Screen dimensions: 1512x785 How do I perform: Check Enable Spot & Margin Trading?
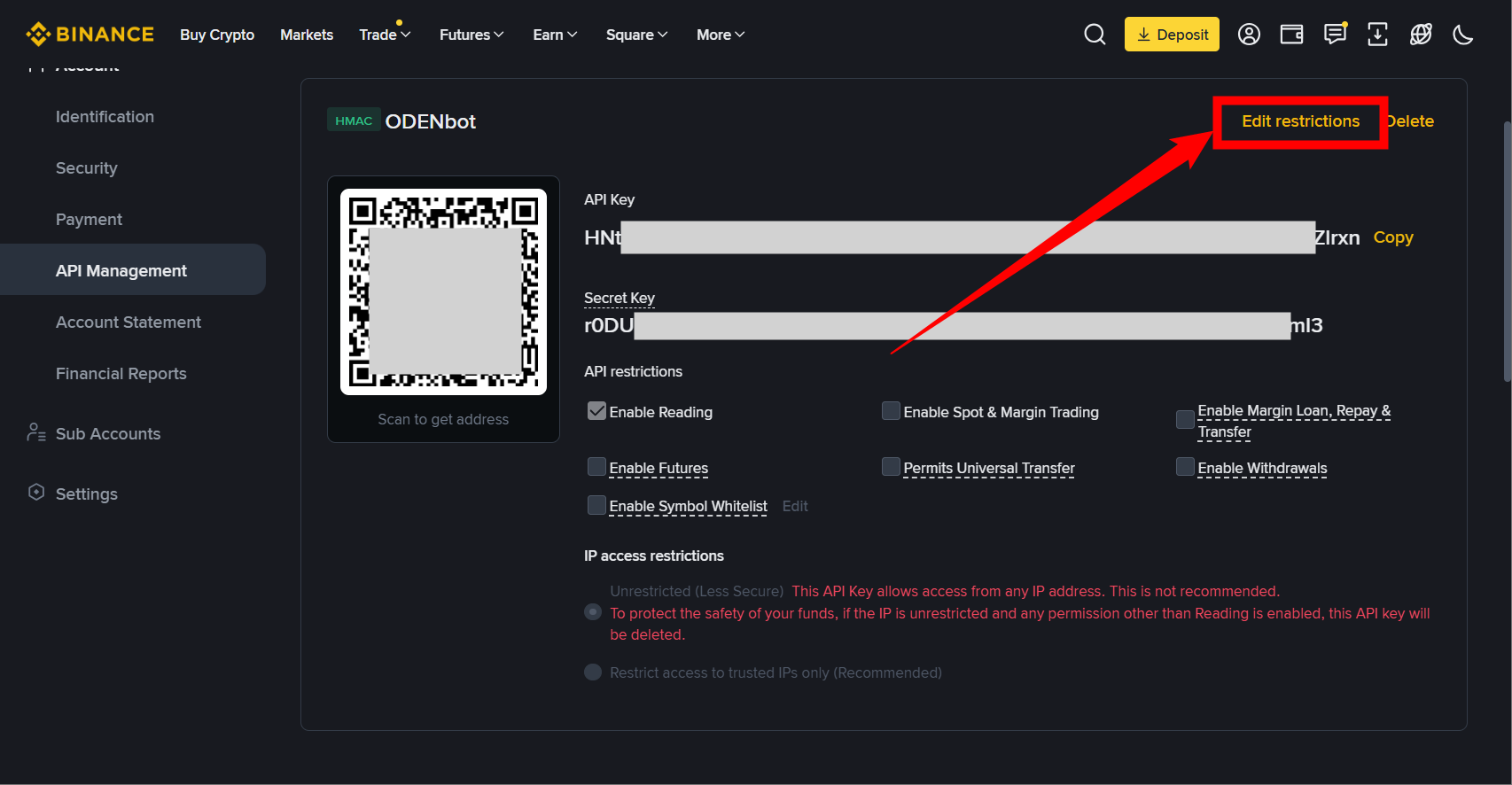point(891,411)
